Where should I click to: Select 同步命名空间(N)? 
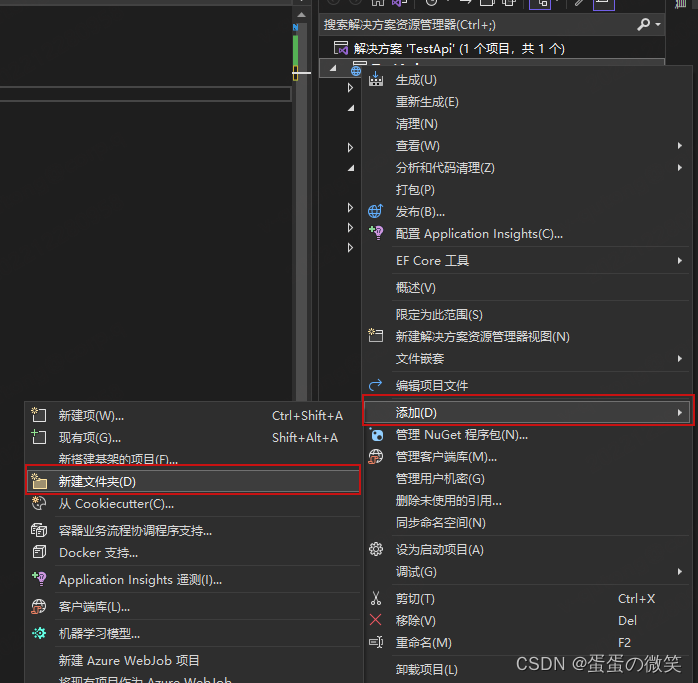point(440,523)
